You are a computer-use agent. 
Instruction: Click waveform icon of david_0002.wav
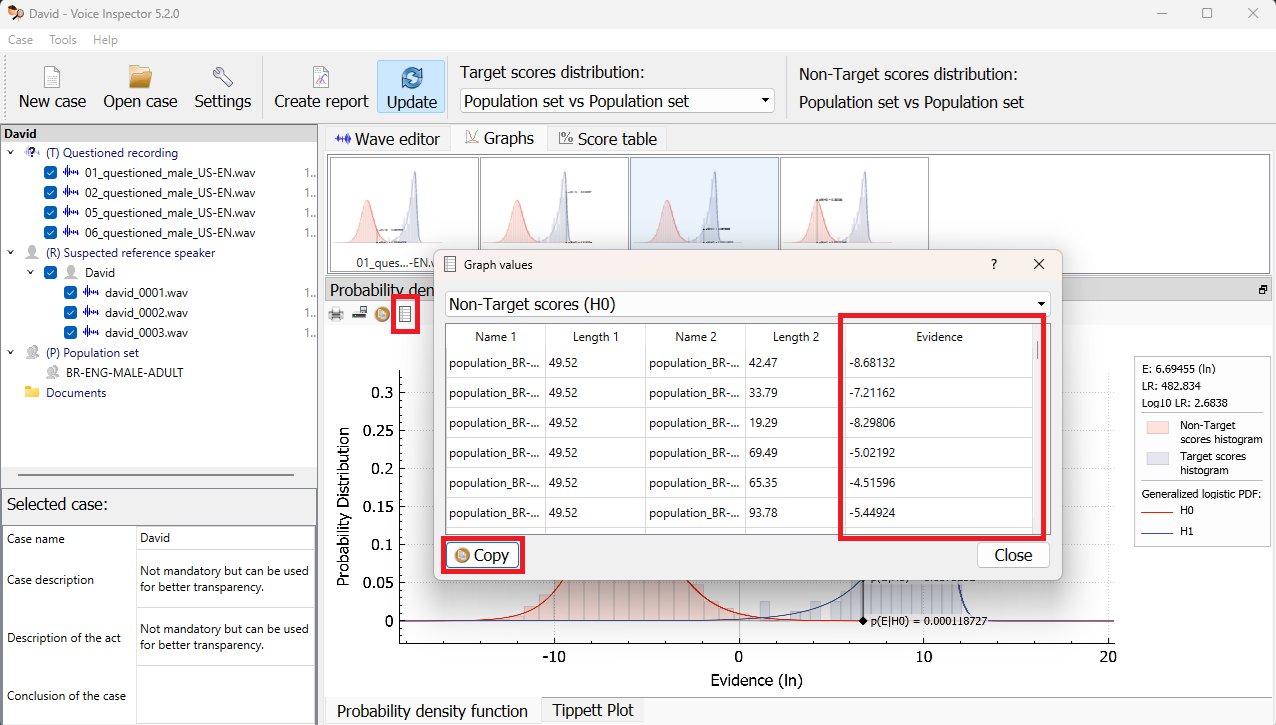tap(92, 313)
